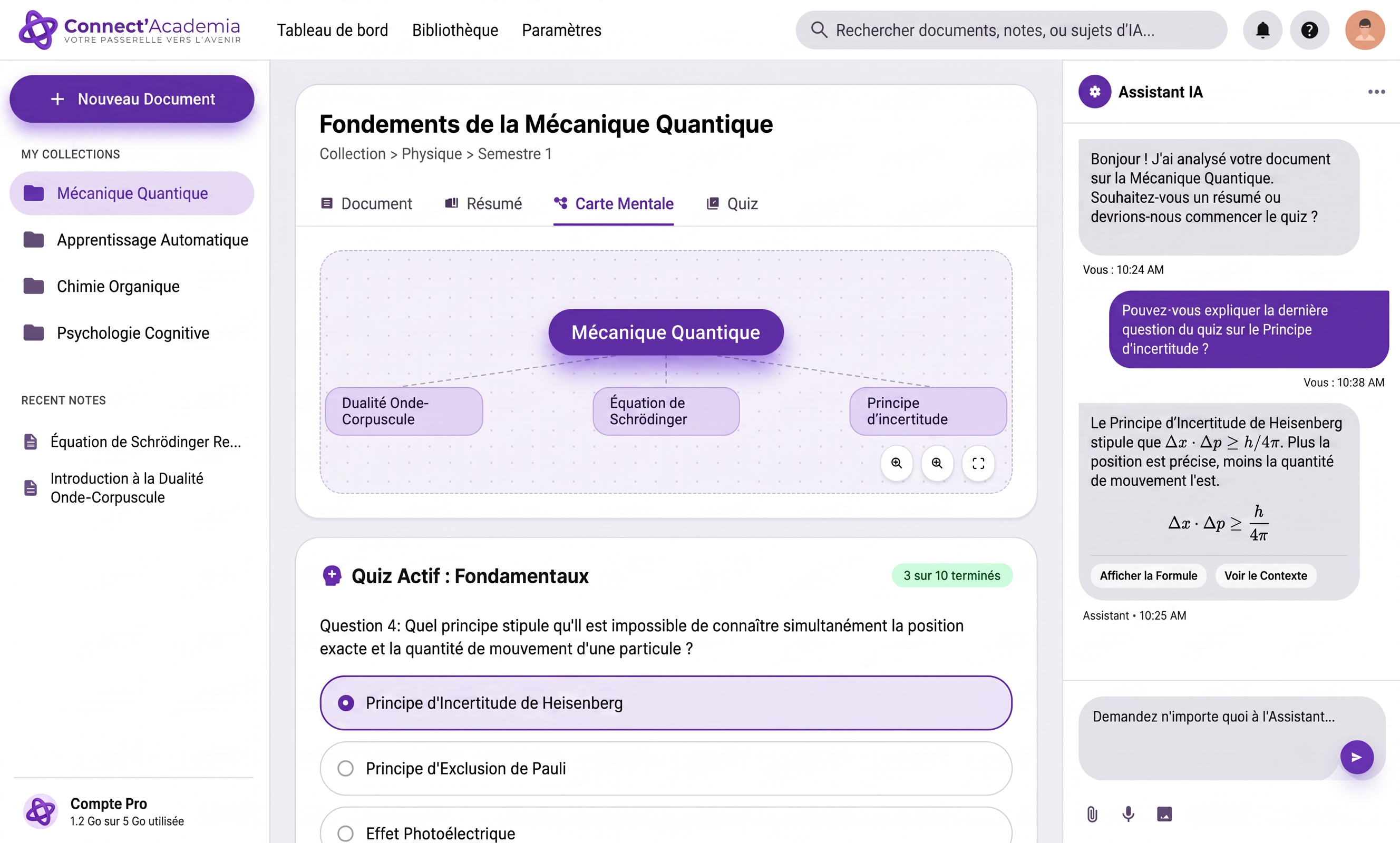Click the 3 sur 10 terminés progress badge
The width and height of the screenshot is (1400, 843).
coord(952,575)
